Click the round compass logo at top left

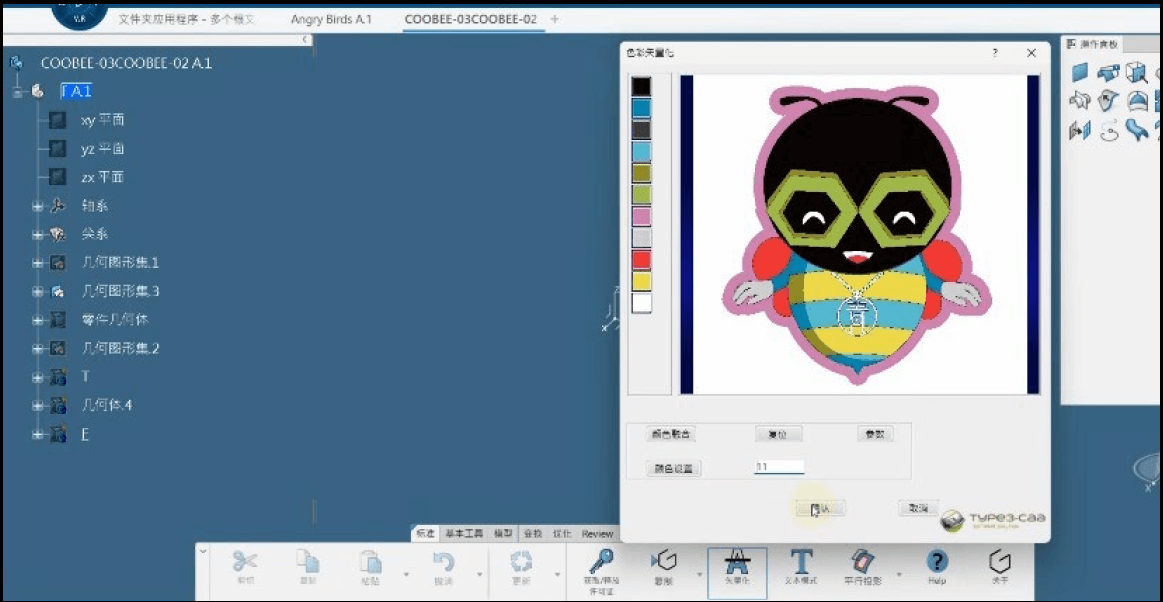click(79, 11)
